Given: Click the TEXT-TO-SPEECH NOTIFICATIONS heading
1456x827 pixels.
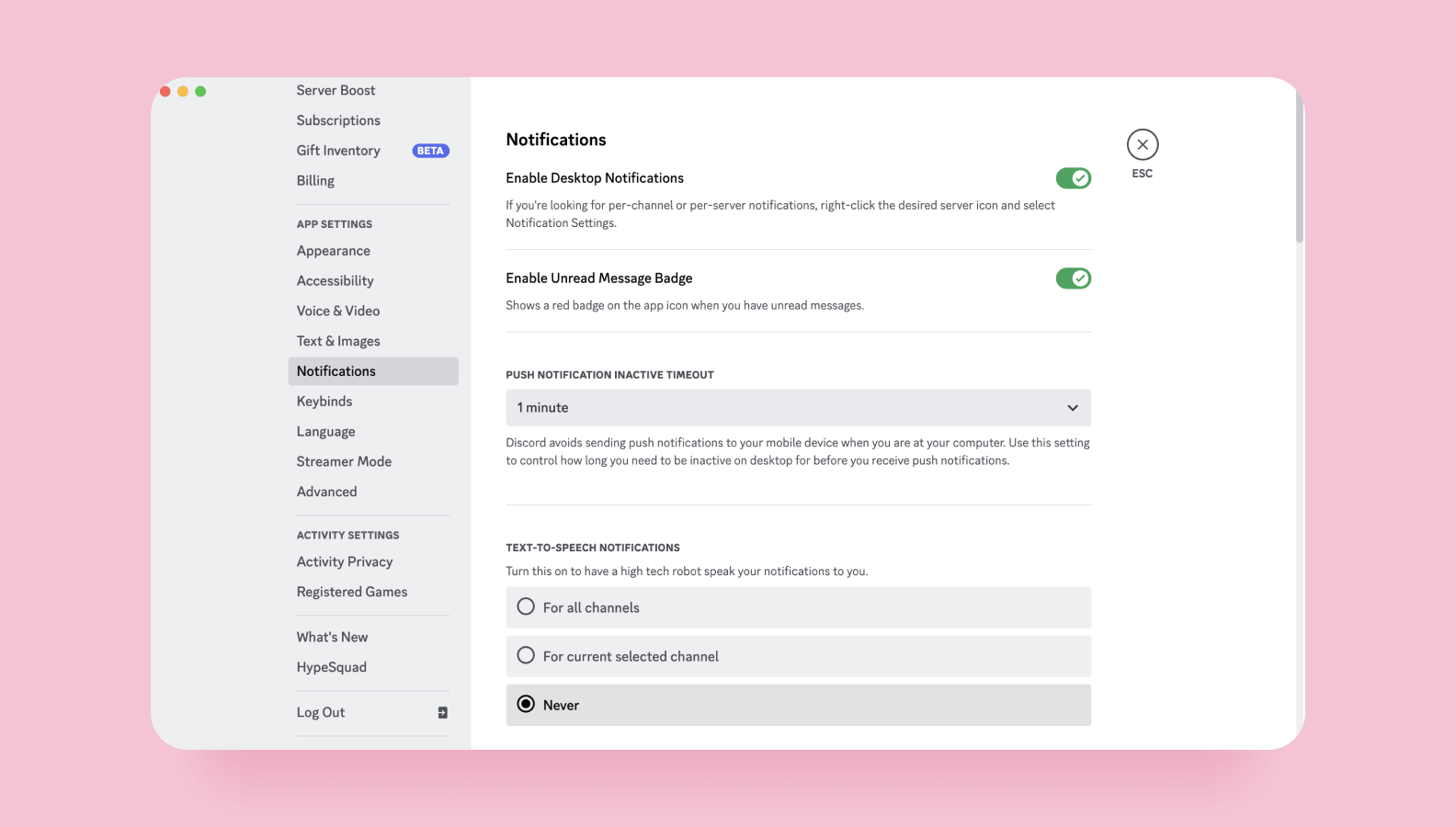Looking at the screenshot, I should 593,548.
